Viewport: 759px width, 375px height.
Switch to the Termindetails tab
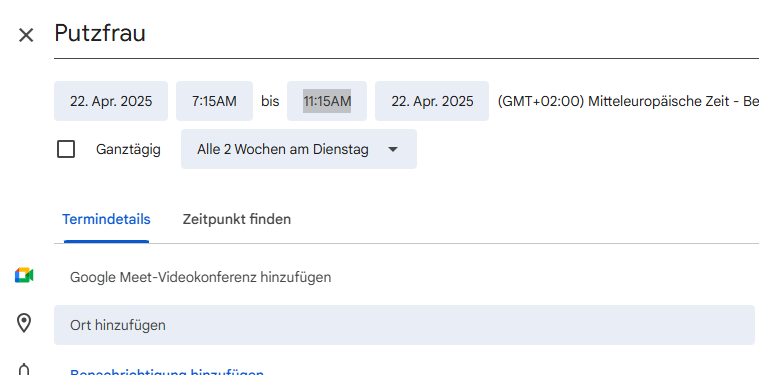(x=106, y=220)
